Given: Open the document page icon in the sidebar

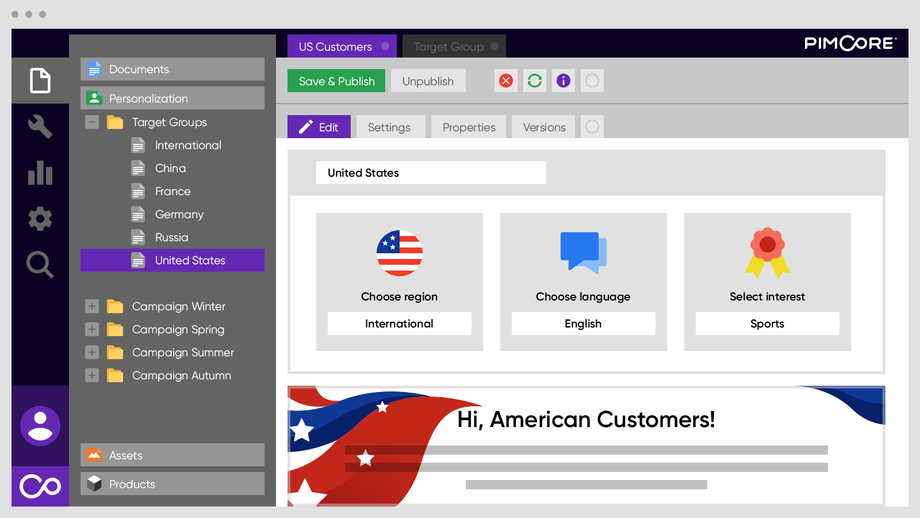Looking at the screenshot, I should pyautogui.click(x=40, y=80).
